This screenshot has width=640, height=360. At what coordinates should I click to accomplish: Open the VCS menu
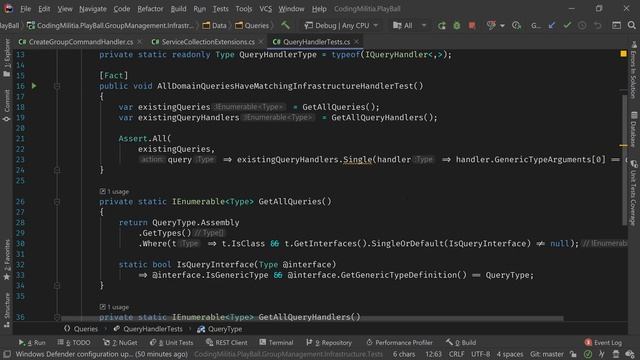(265, 9)
